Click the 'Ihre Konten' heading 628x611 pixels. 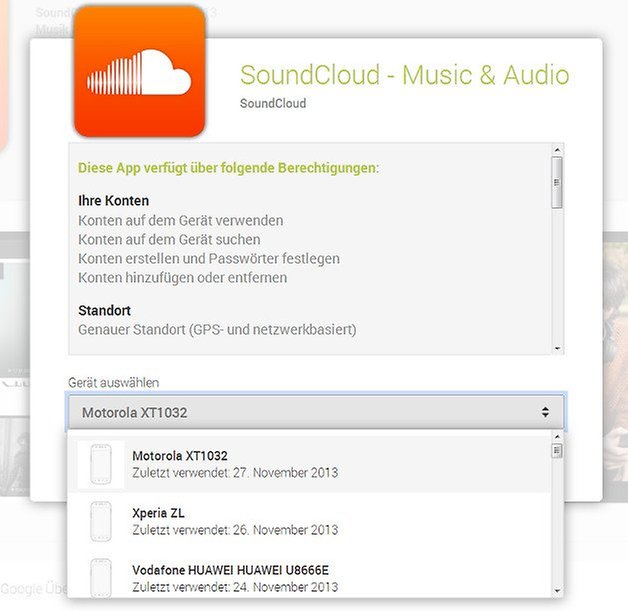pos(114,201)
